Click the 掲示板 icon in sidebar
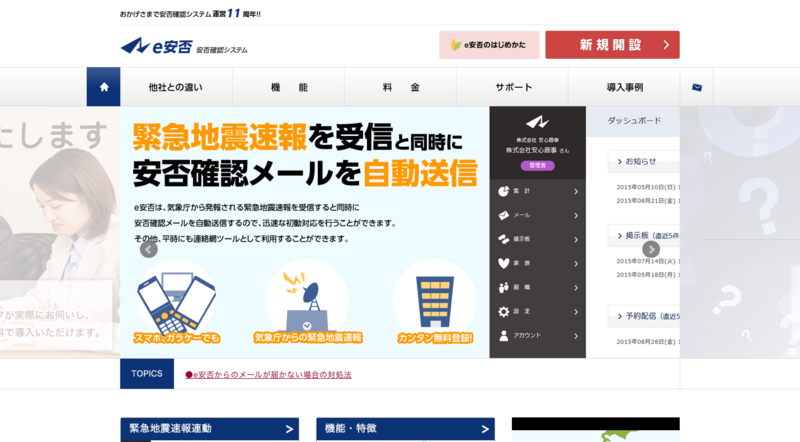This screenshot has height=442, width=800. [504, 239]
